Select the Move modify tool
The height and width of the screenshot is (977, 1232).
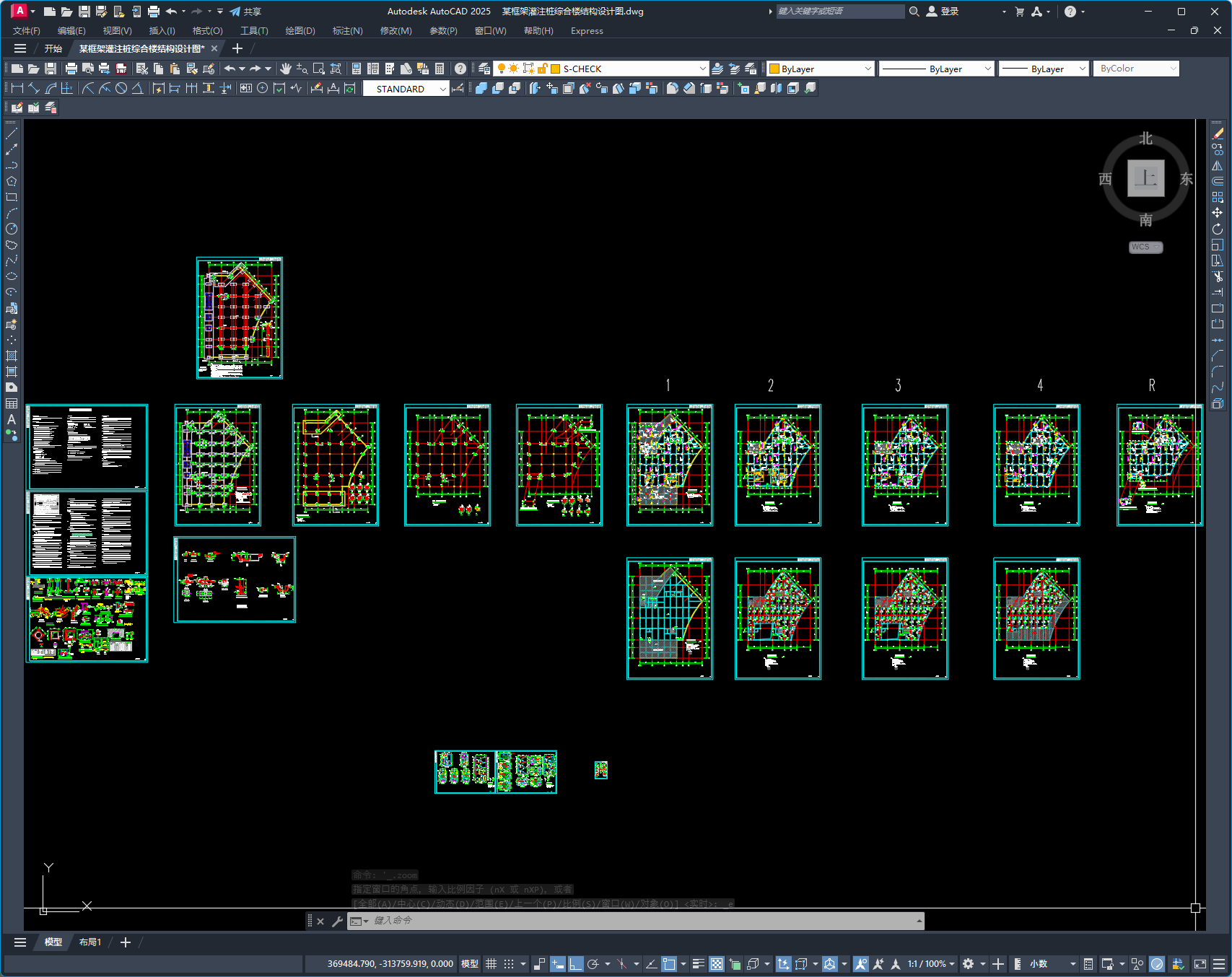[x=1218, y=213]
